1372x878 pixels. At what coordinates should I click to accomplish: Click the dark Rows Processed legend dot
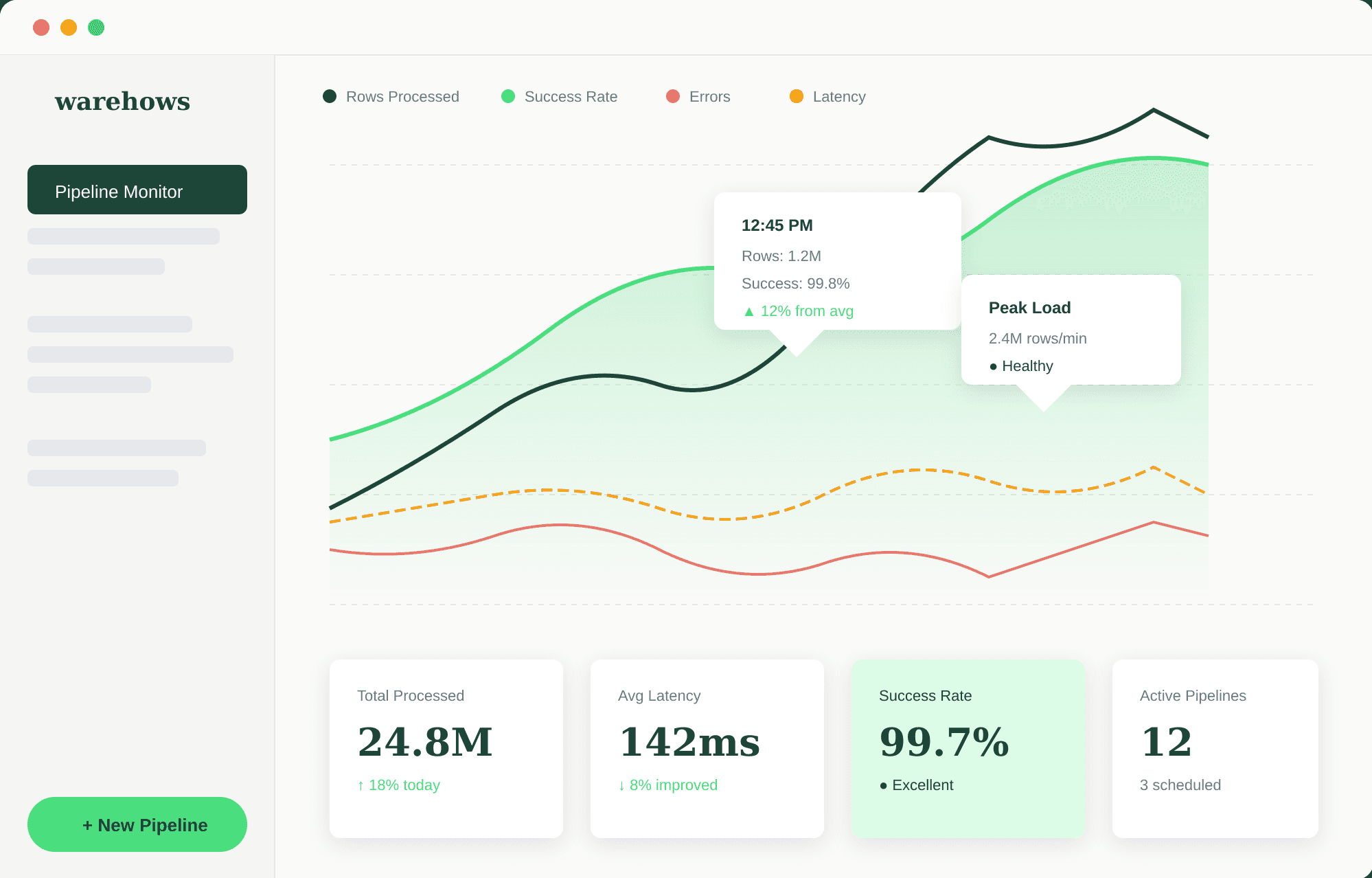point(330,96)
